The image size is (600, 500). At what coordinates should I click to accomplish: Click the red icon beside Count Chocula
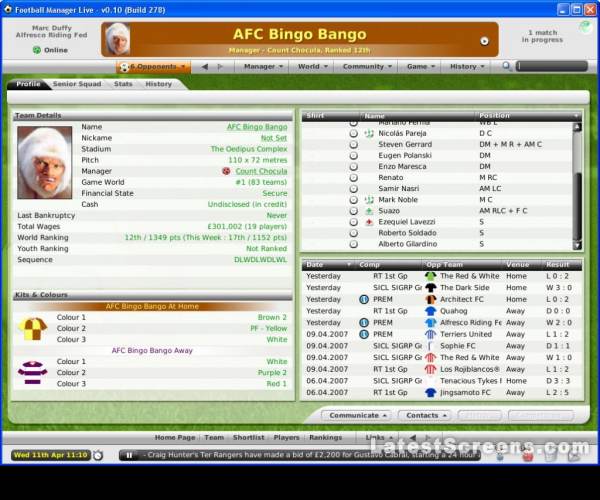coord(226,171)
